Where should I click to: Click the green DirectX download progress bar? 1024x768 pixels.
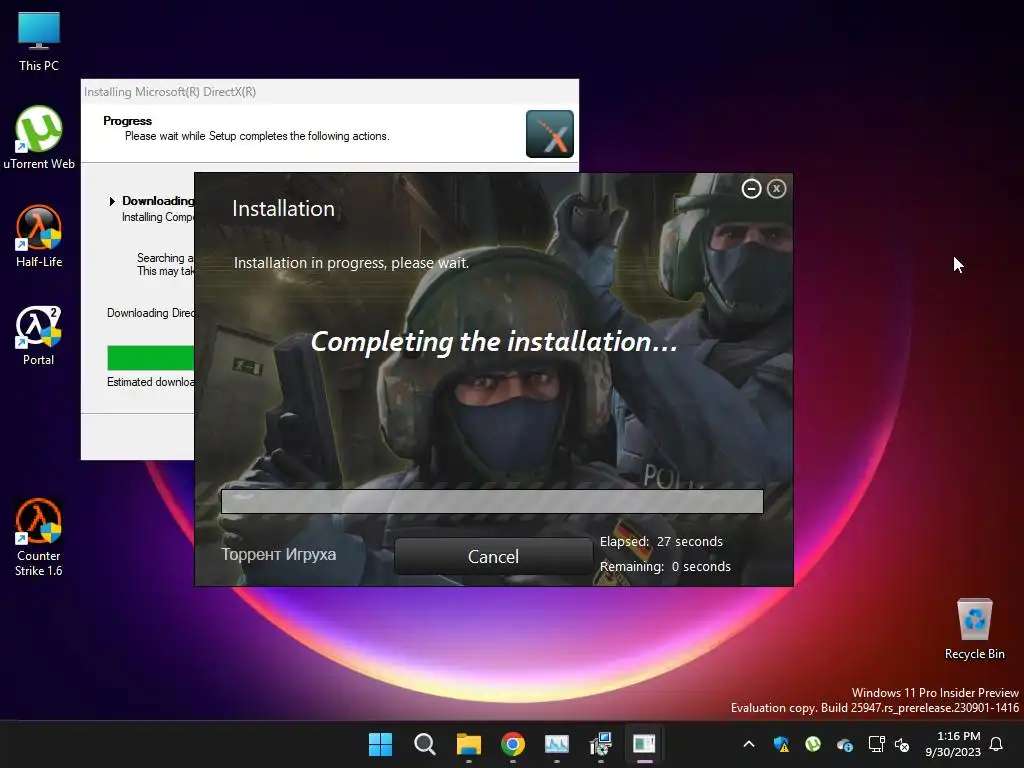(x=151, y=358)
